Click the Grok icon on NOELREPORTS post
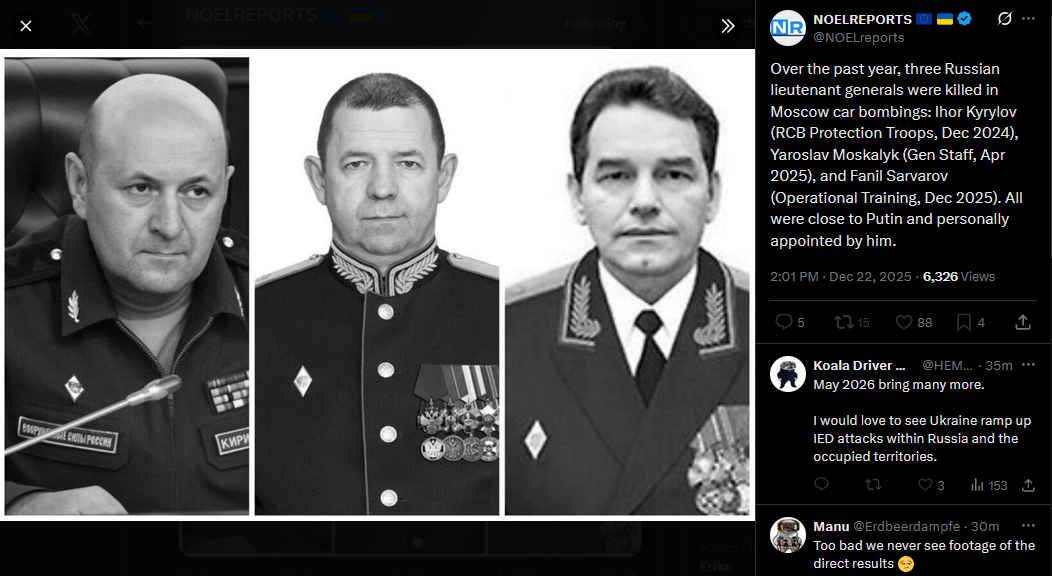 click(1004, 19)
